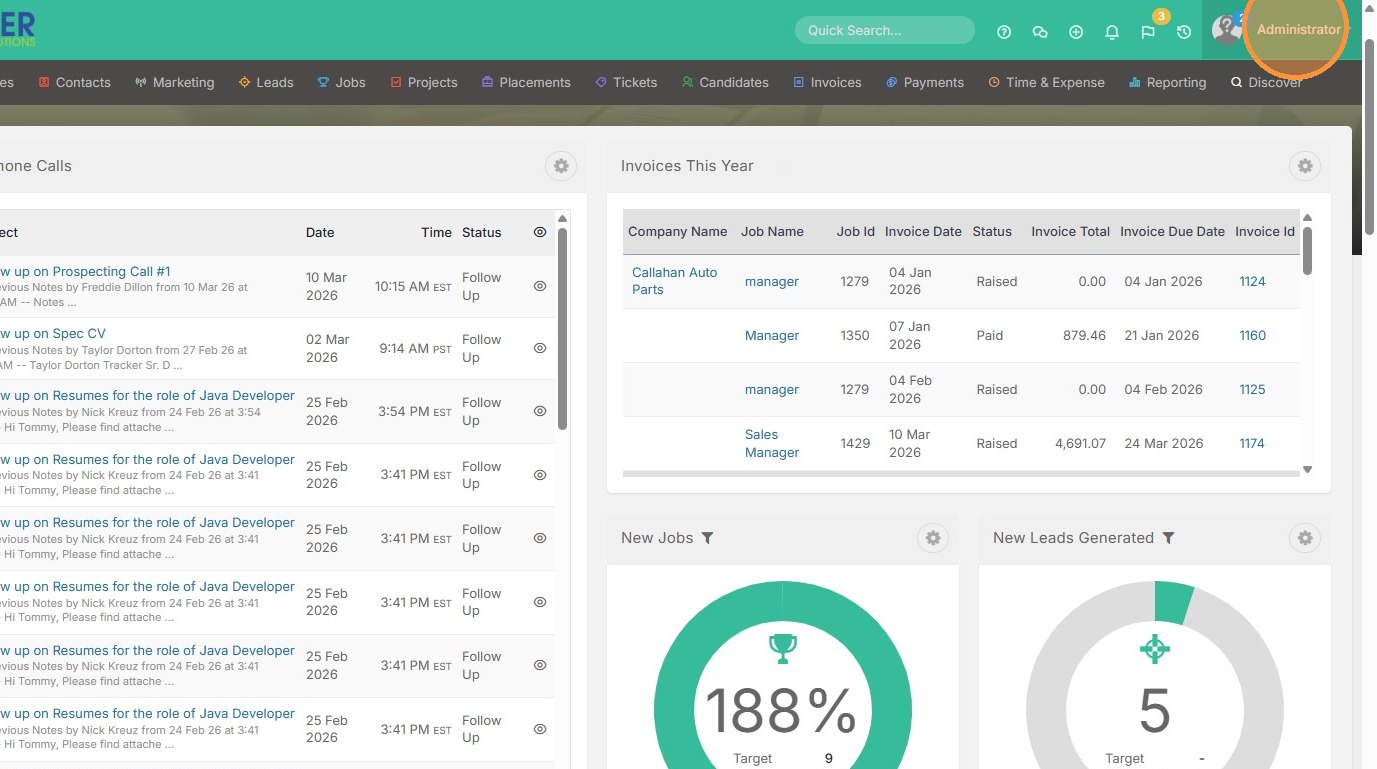Open the Time & Expense menu
Screen dimensions: 1377x769
tap(1046, 82)
